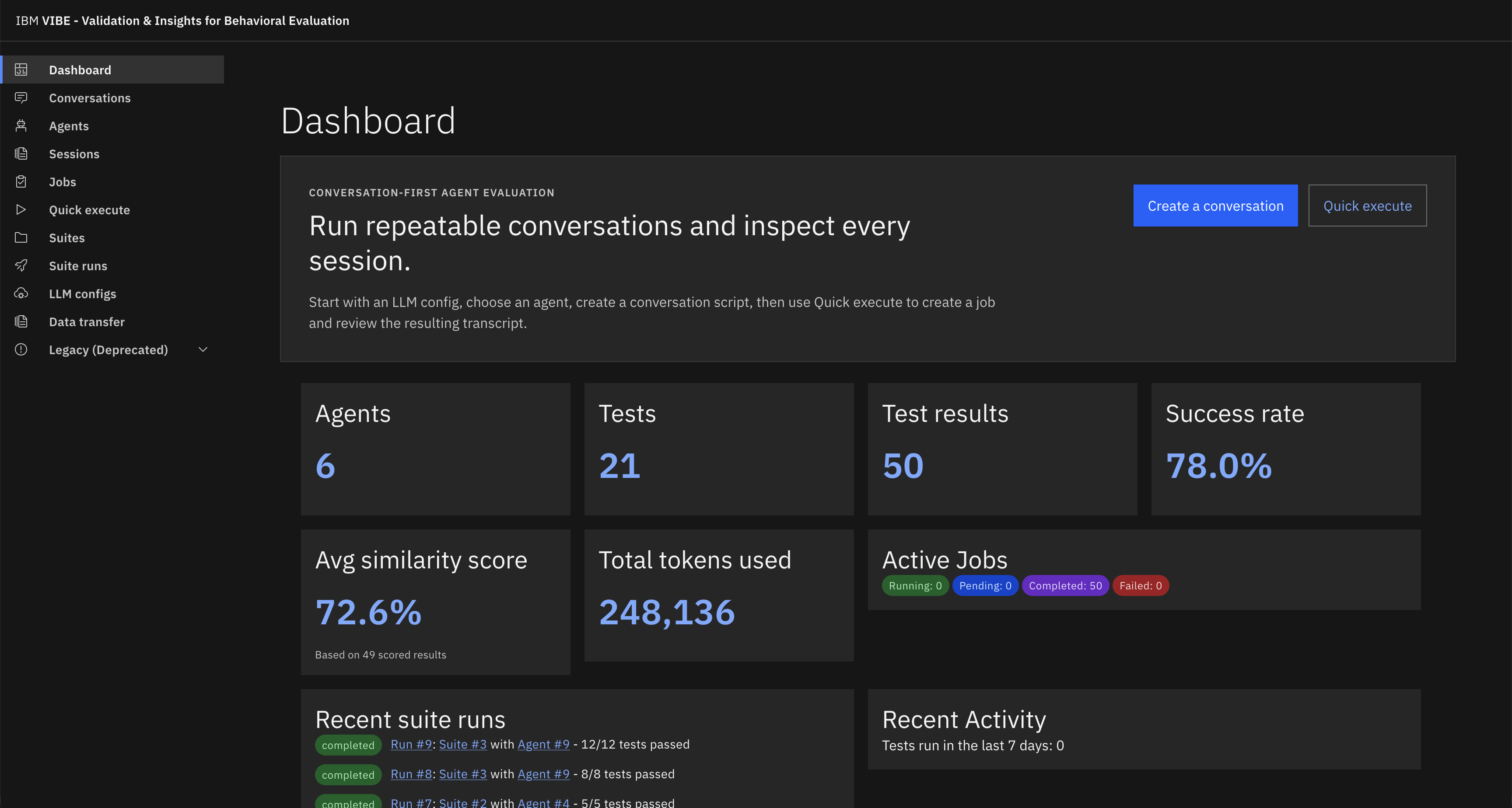Click the outlined Quick execute button
Viewport: 1512px width, 808px height.
tap(1367, 205)
